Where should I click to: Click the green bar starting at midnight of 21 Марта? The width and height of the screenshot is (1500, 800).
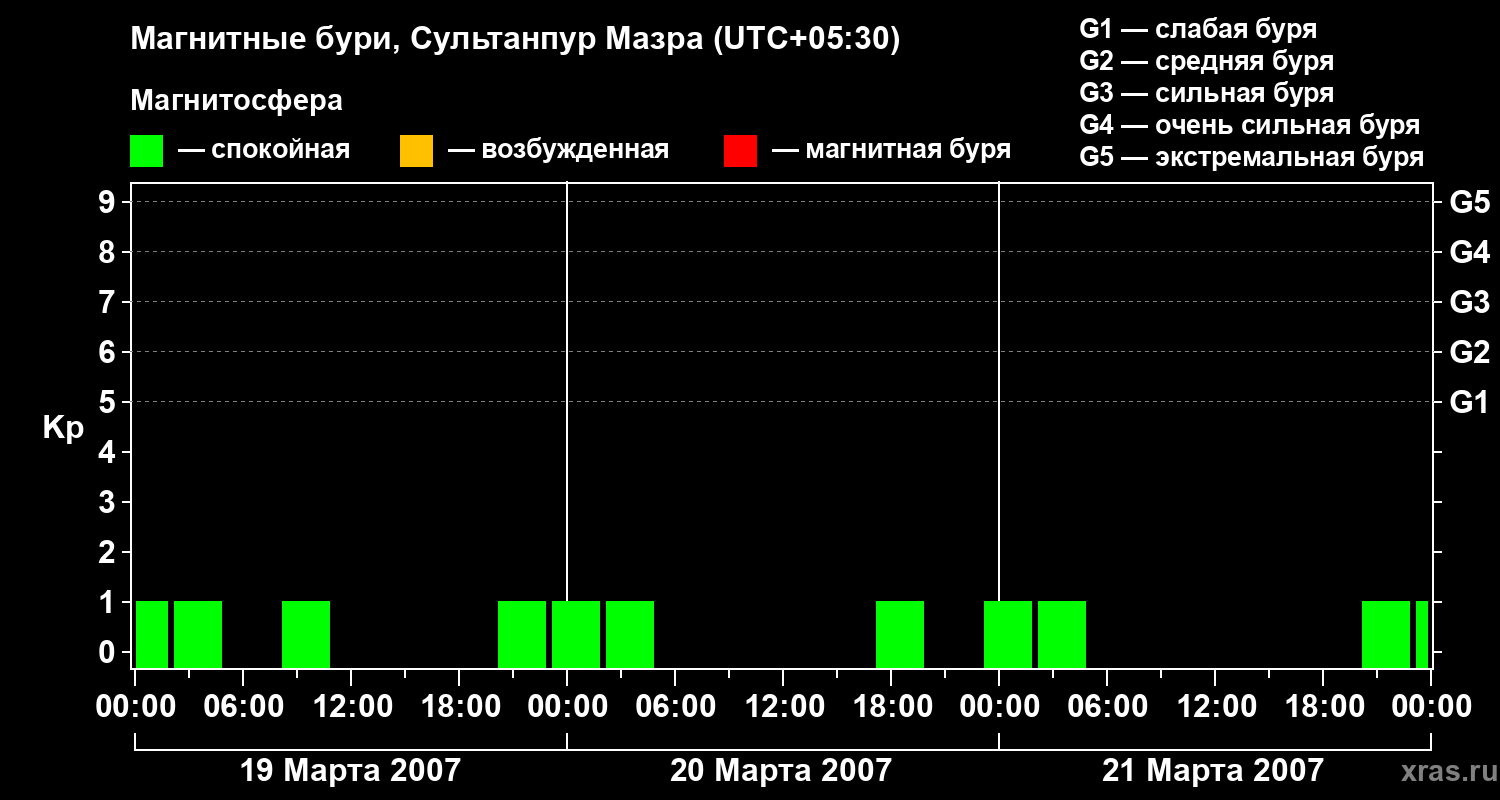click(1008, 634)
